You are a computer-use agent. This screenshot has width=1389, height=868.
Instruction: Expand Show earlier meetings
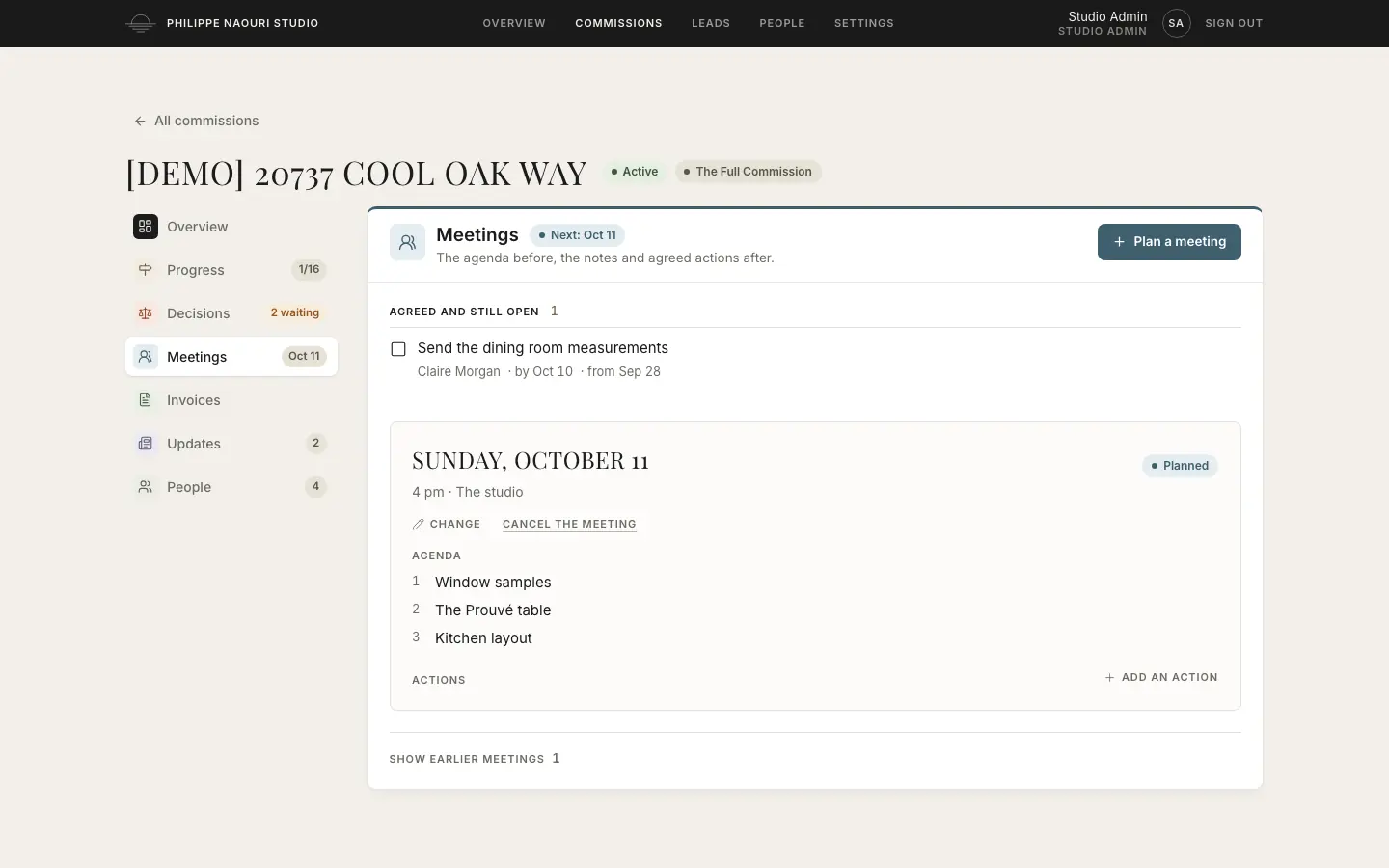coord(475,759)
